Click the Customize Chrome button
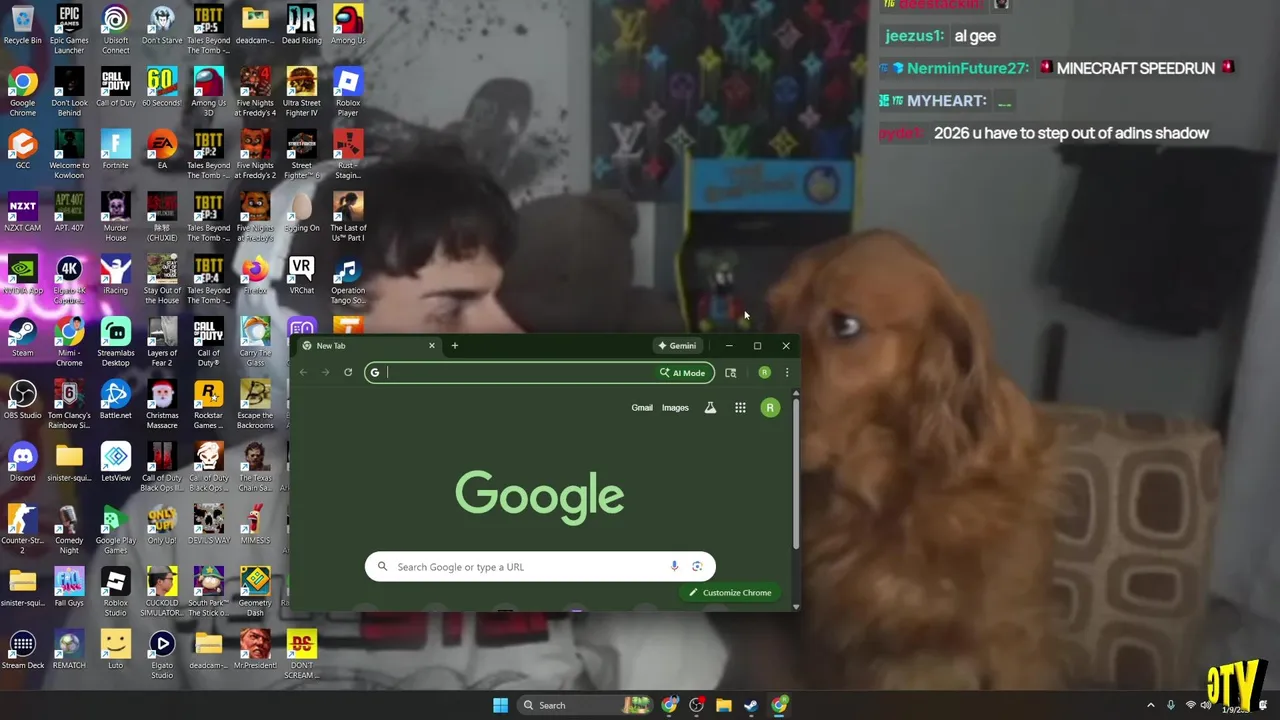This screenshot has width=1280, height=720. tap(730, 593)
